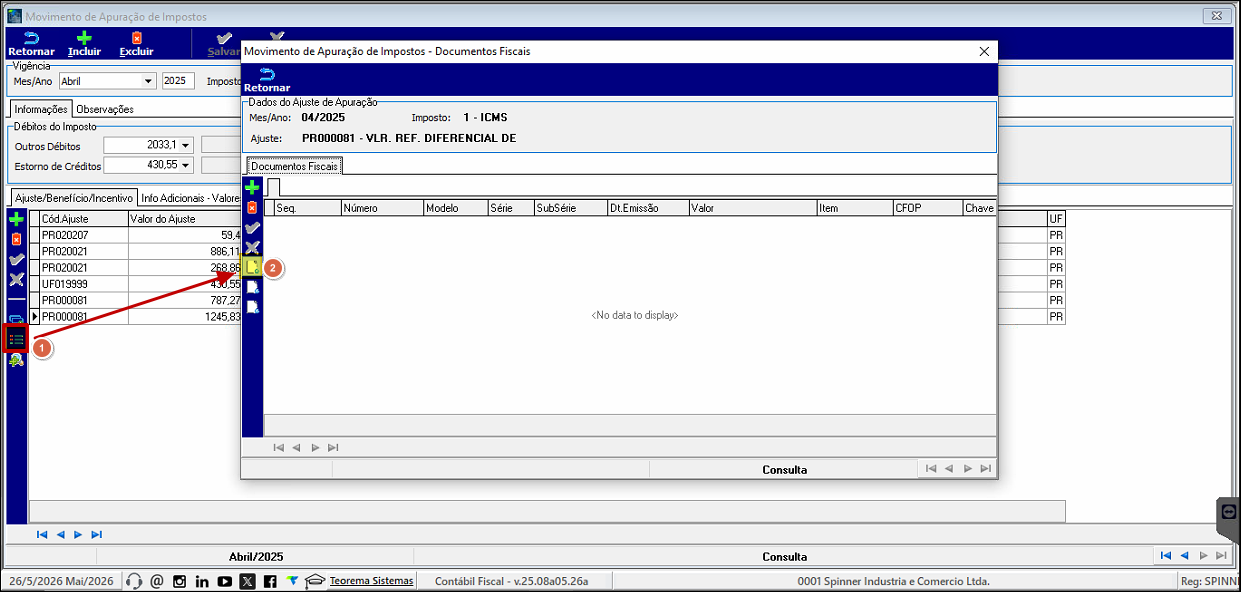Click the Incluir toolbar button in the main window

point(84,44)
